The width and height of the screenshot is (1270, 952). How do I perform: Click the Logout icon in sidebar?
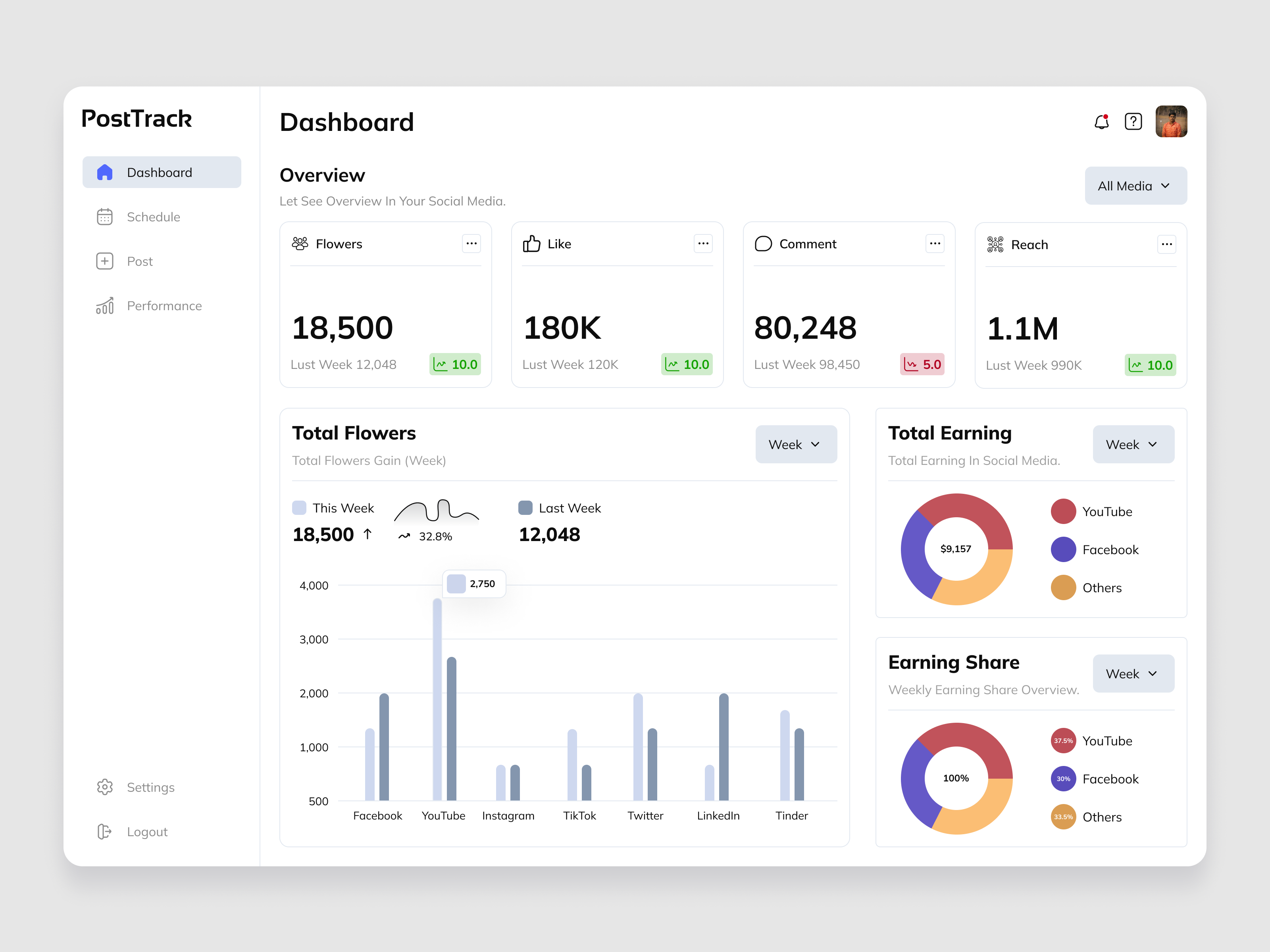(105, 831)
